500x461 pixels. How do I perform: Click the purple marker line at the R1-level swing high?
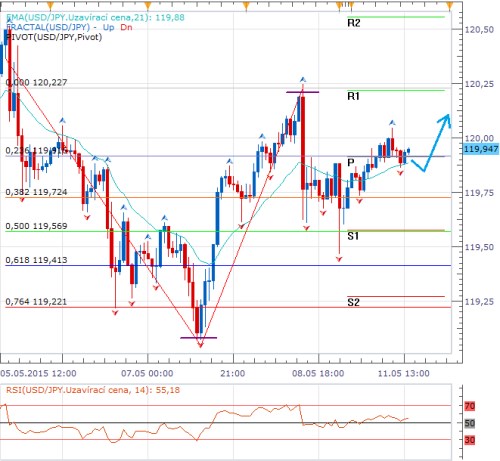pyautogui.click(x=303, y=92)
